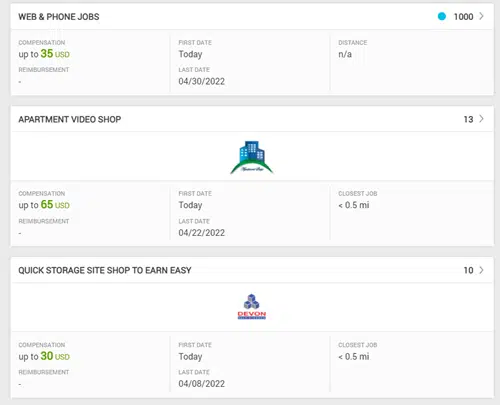Open the Apartment Video Shop heading
The image size is (500, 405).
pos(70,119)
